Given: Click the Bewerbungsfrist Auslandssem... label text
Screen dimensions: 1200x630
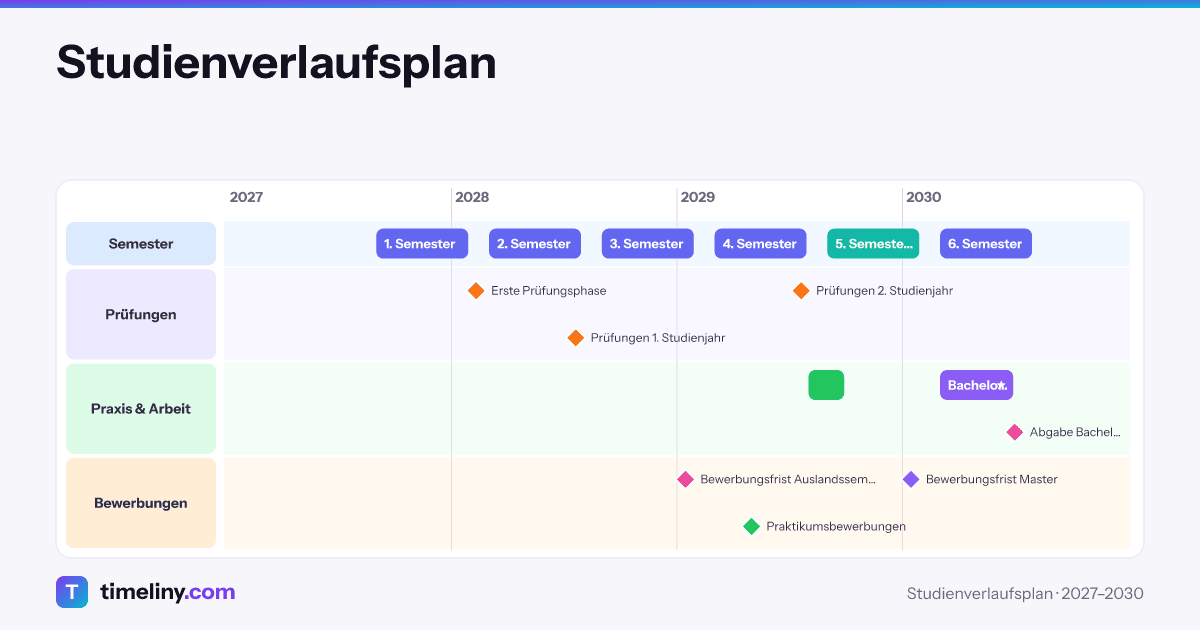Looking at the screenshot, I should (x=788, y=479).
